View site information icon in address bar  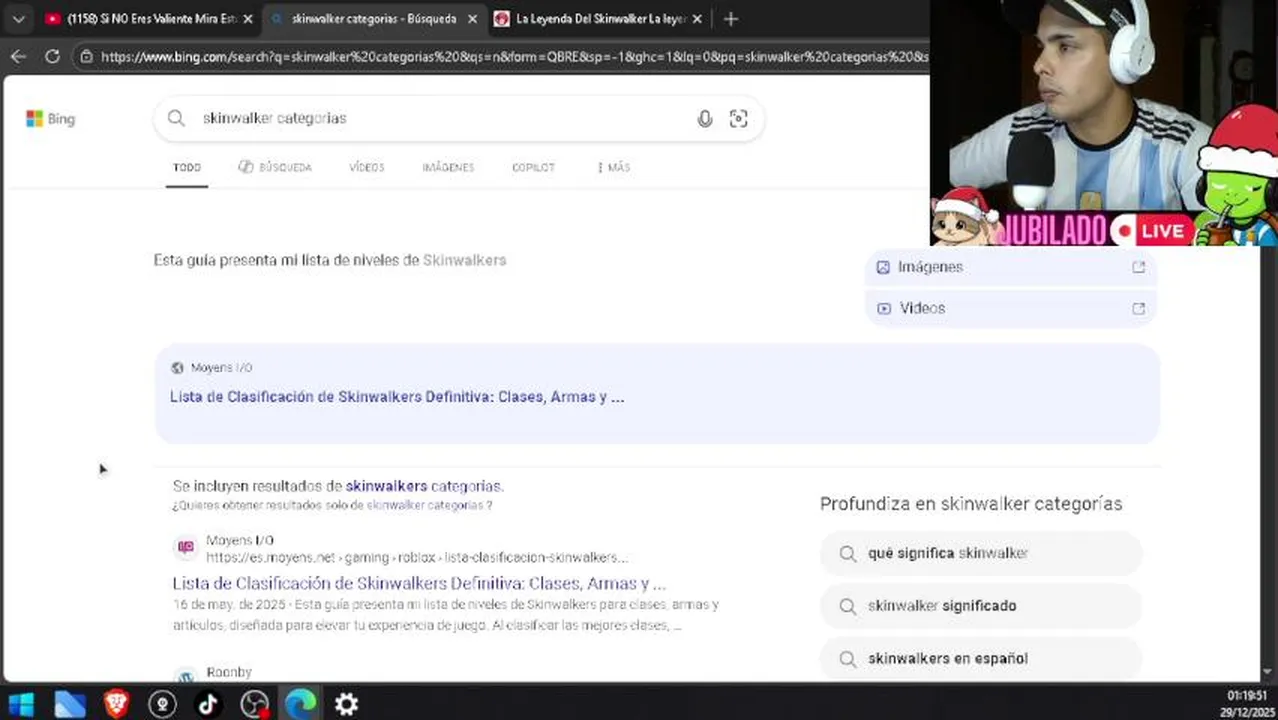(87, 57)
